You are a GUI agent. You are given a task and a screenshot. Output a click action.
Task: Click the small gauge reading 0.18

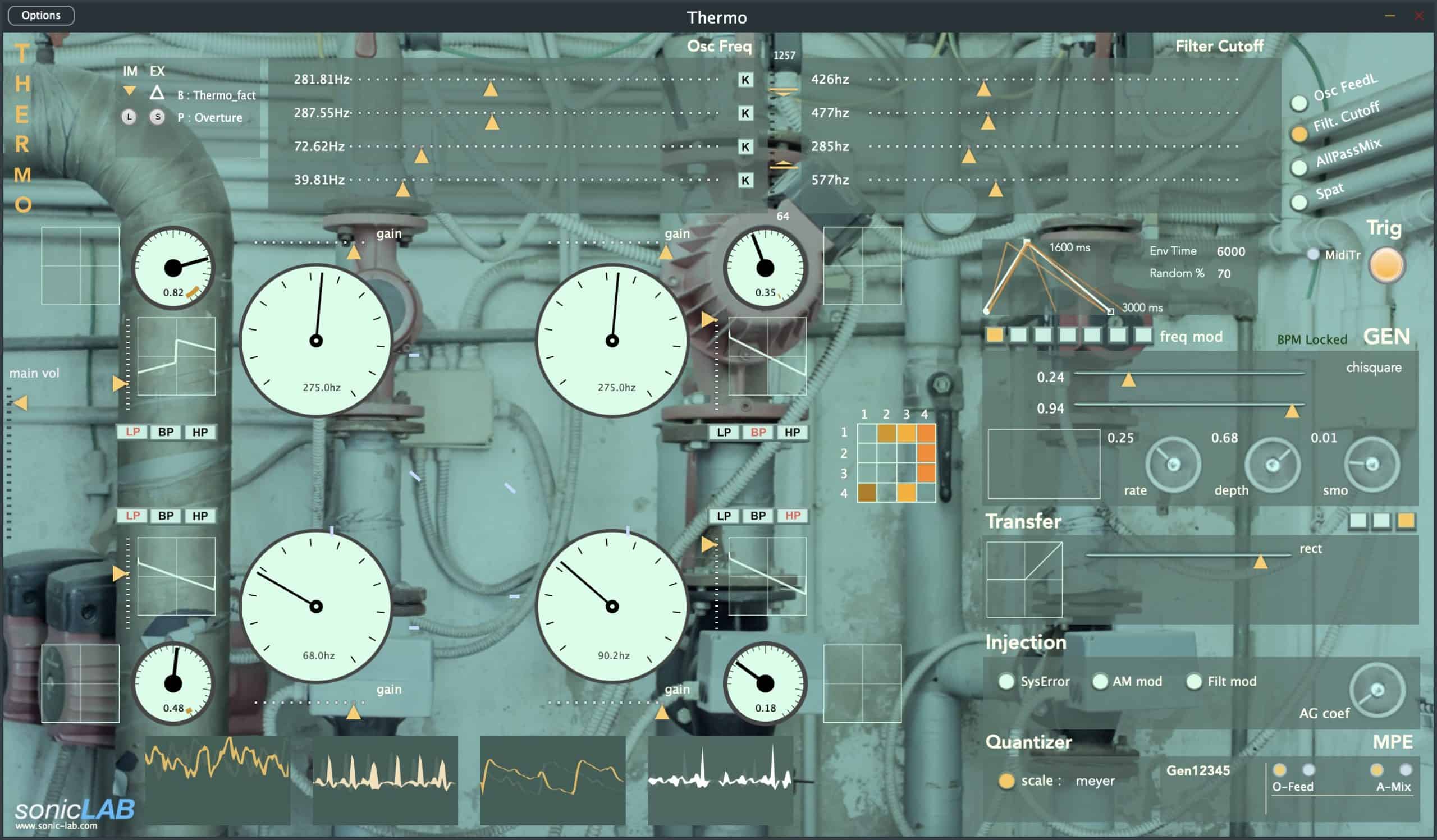[765, 683]
